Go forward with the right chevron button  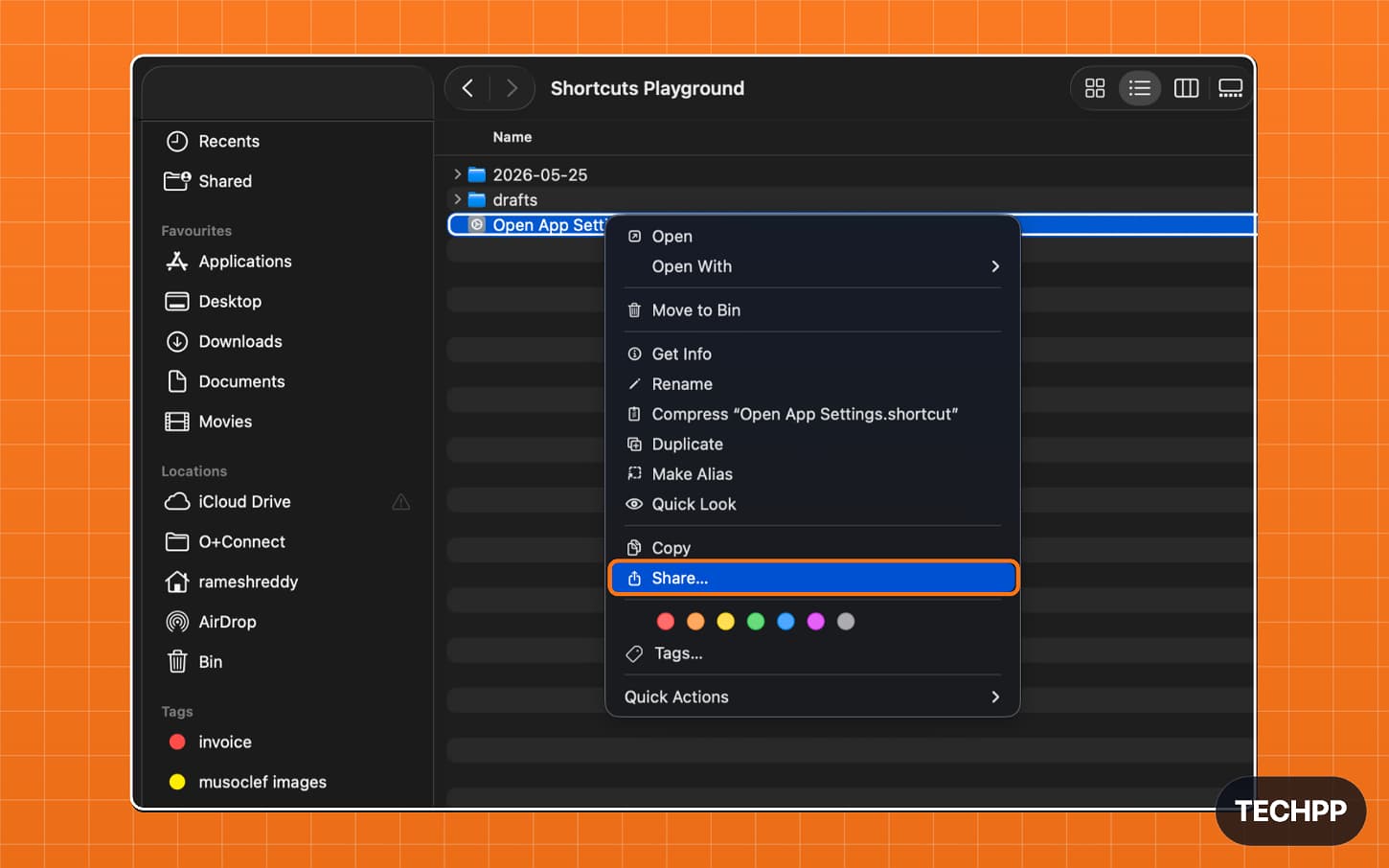tap(512, 88)
